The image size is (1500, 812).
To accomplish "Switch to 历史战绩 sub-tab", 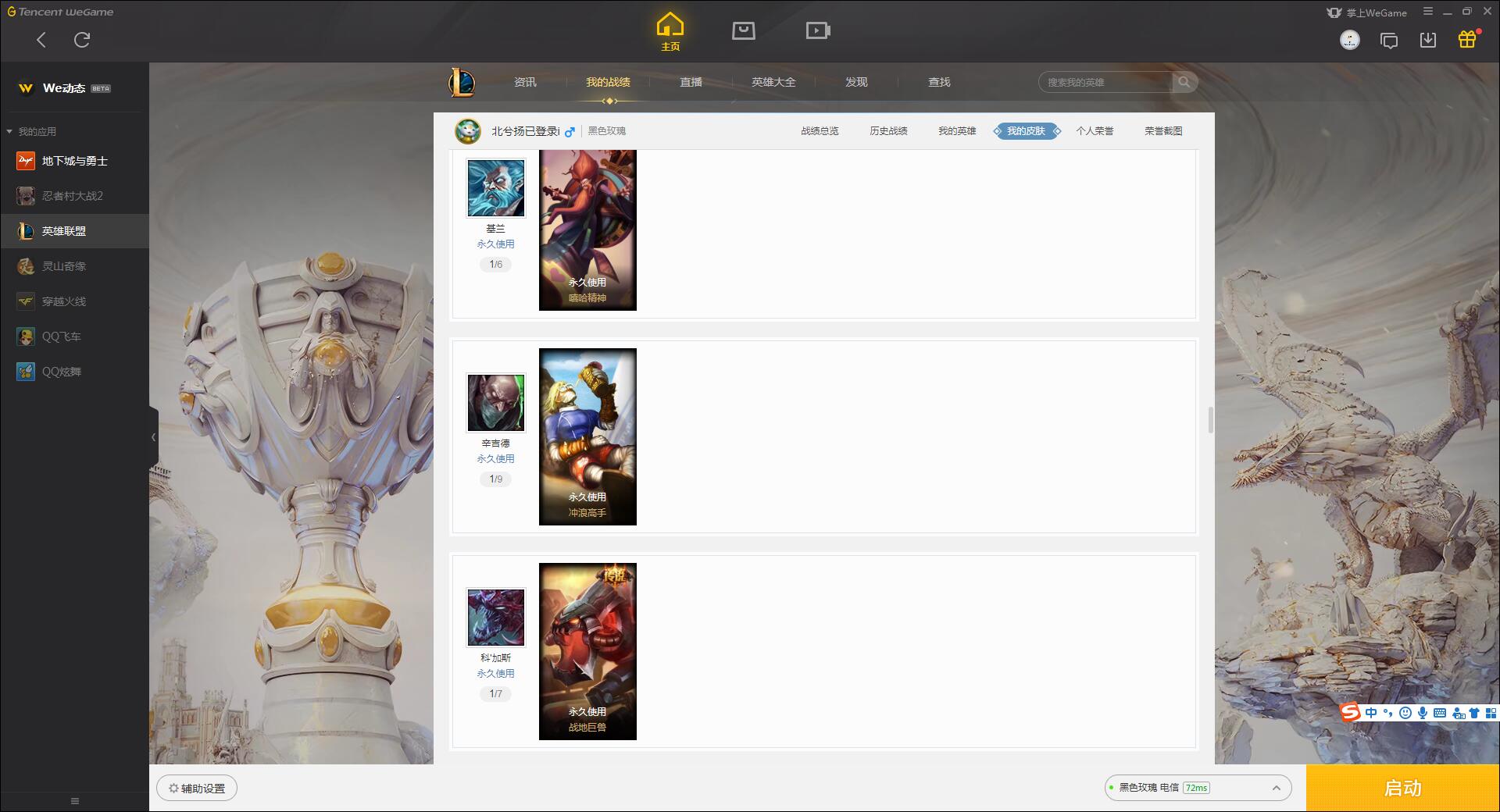I will (x=888, y=131).
